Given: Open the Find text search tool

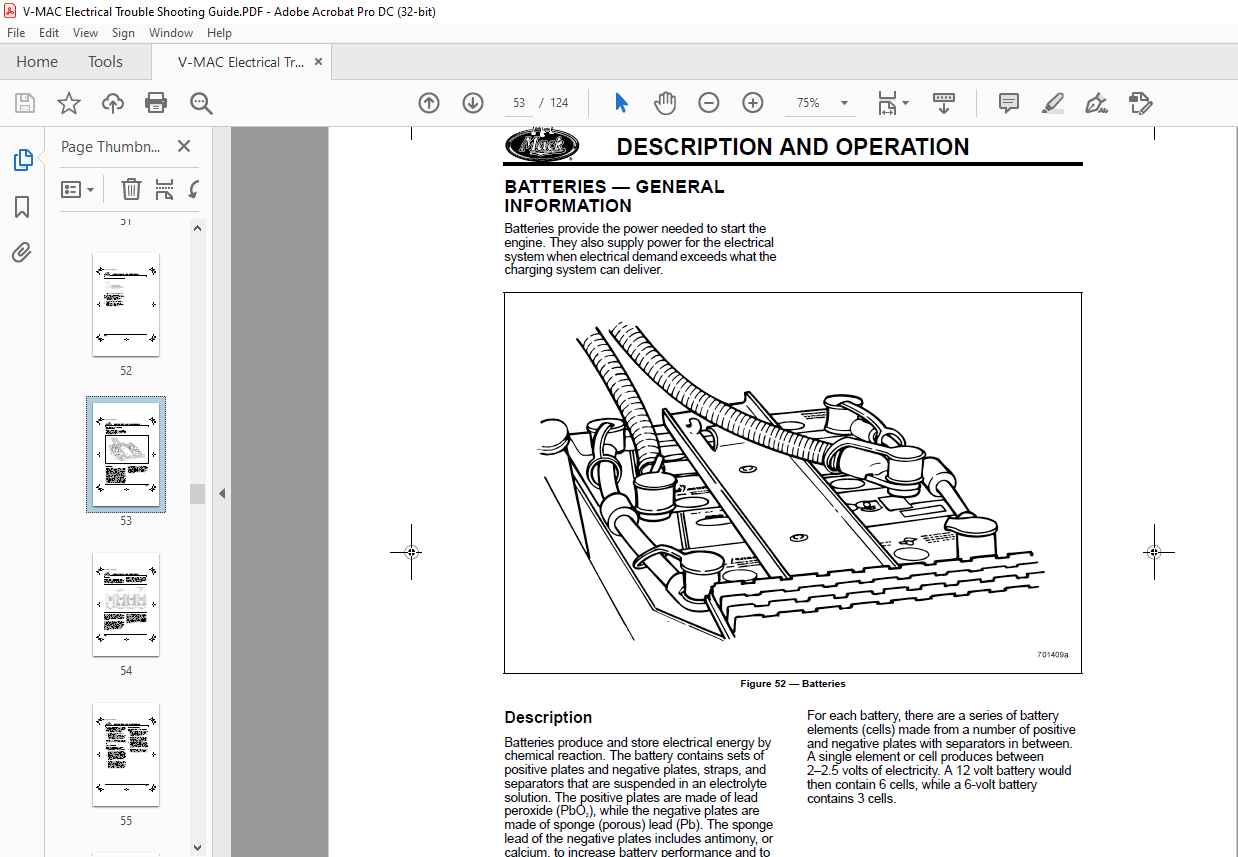Looking at the screenshot, I should click(201, 103).
